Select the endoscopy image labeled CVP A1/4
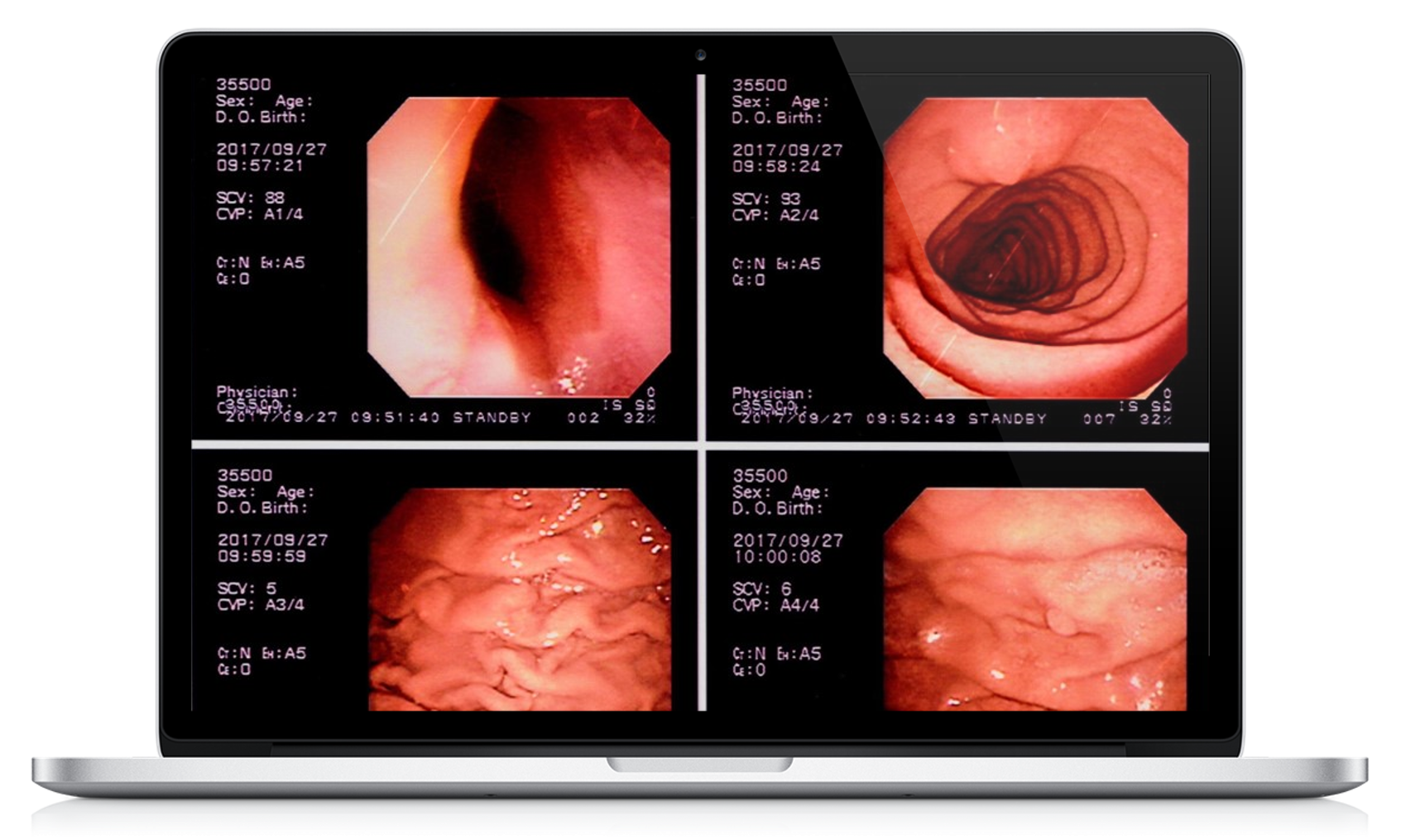1401x840 pixels. [x=519, y=247]
